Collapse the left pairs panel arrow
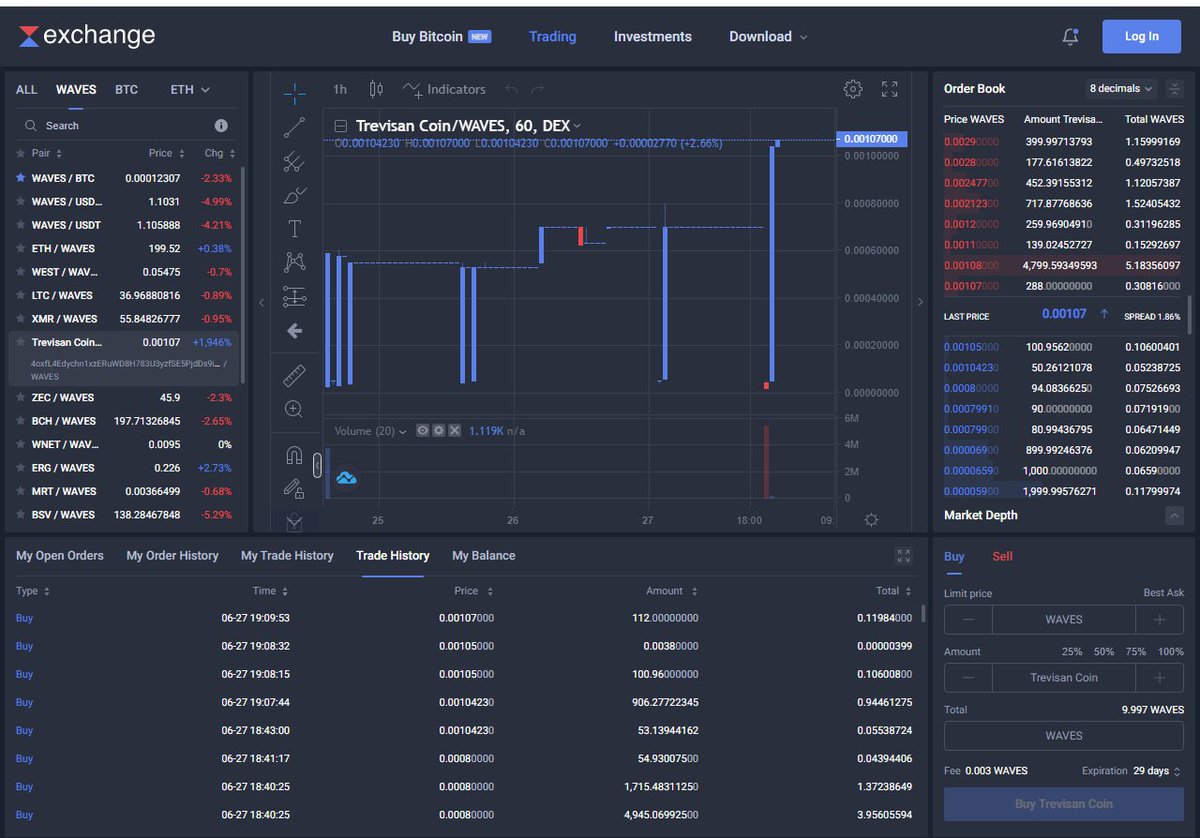This screenshot has height=838, width=1200. 262,302
